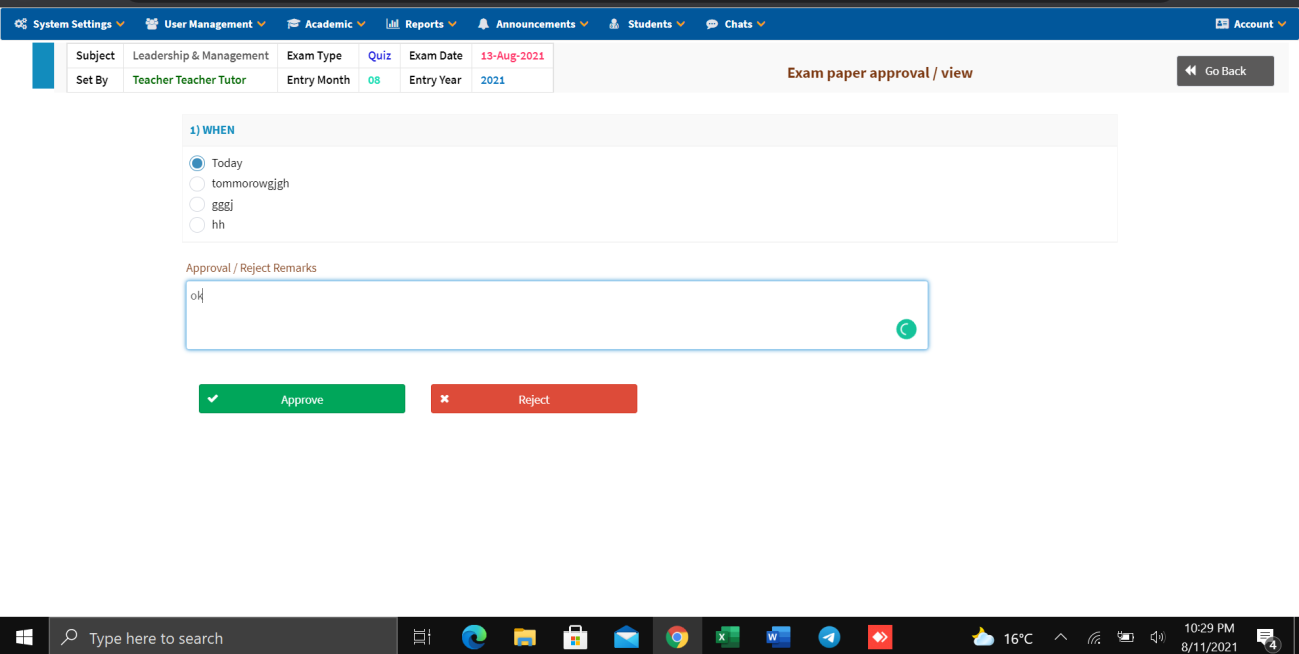Select the "Today" radio option
Image resolution: width=1299 pixels, height=654 pixels.
pos(197,163)
